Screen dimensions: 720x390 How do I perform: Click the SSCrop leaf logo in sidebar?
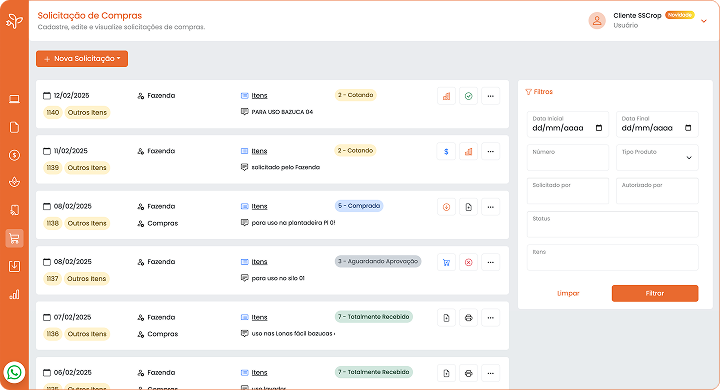[x=14, y=21]
